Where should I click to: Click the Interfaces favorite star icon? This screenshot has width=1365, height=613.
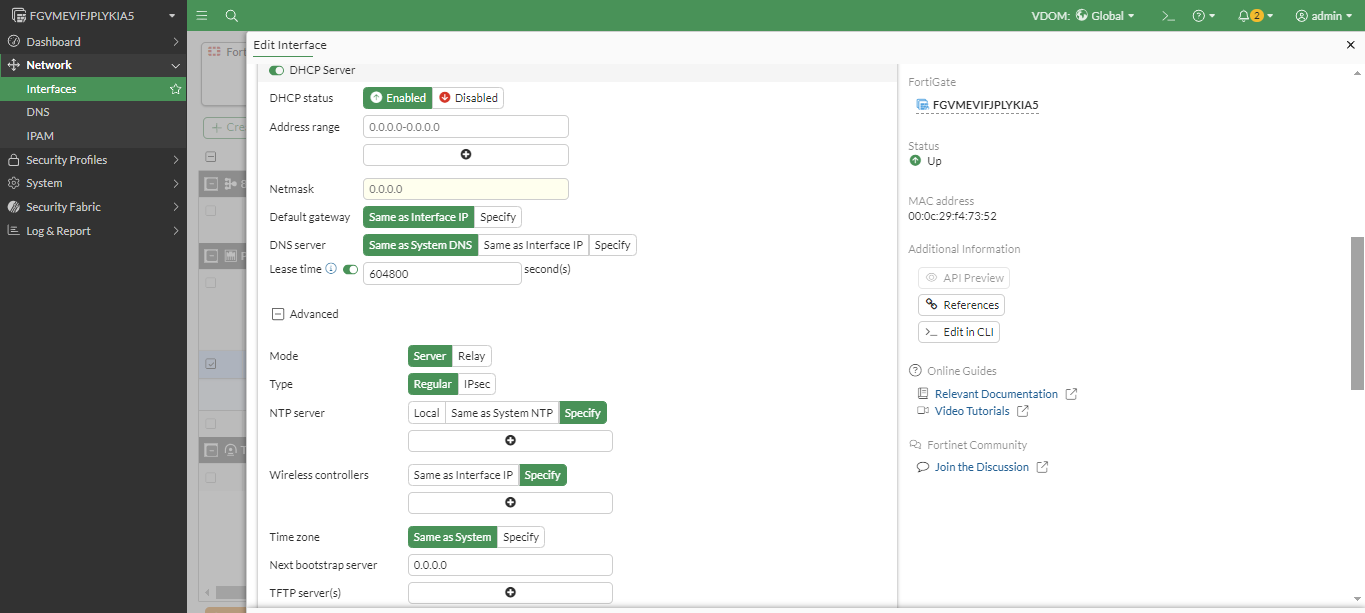[176, 89]
